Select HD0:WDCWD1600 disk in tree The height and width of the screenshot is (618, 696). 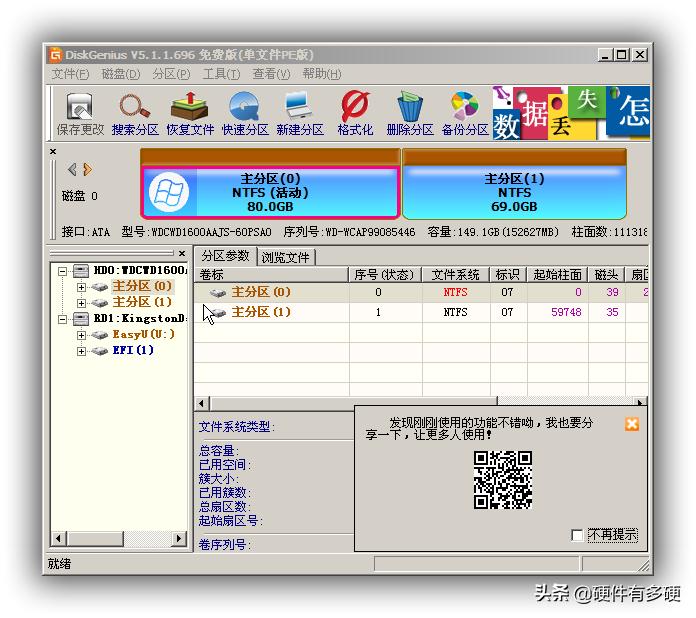pos(140,270)
